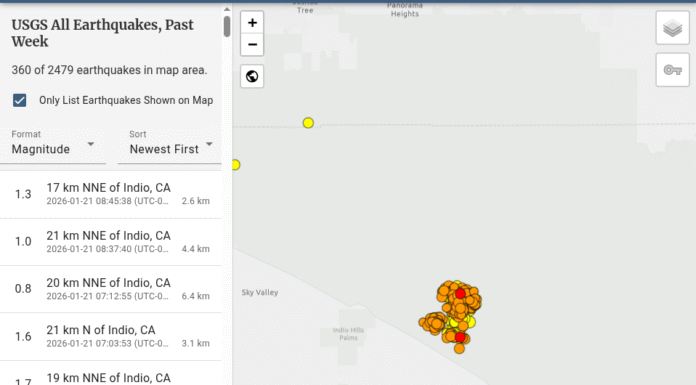
Task: Select the 1.7 magnitude 19 km NNE of Indio earthquake
Action: 111,373
